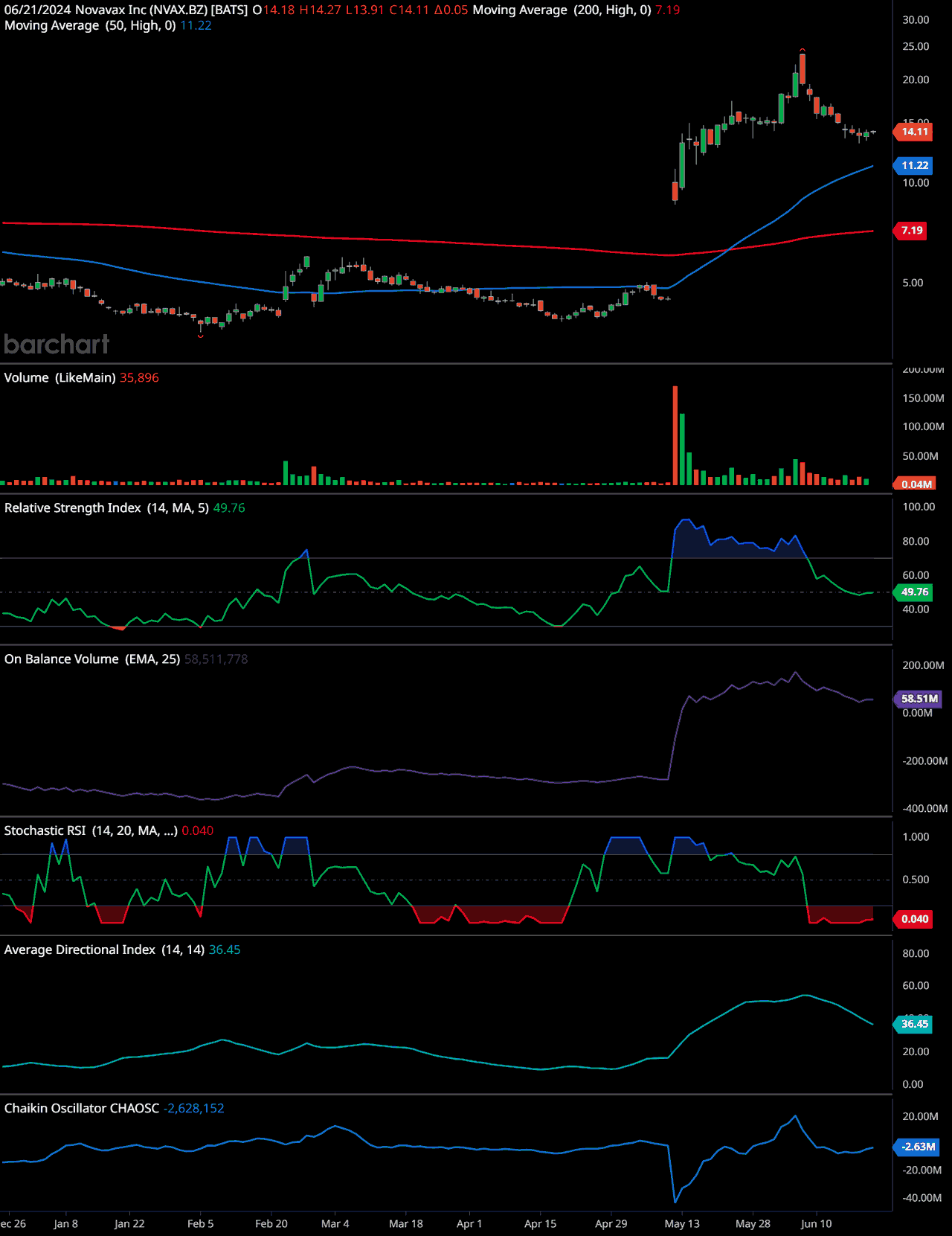Click the 60.00 ADX axis label
This screenshot has height=1236, width=952.
[916, 985]
